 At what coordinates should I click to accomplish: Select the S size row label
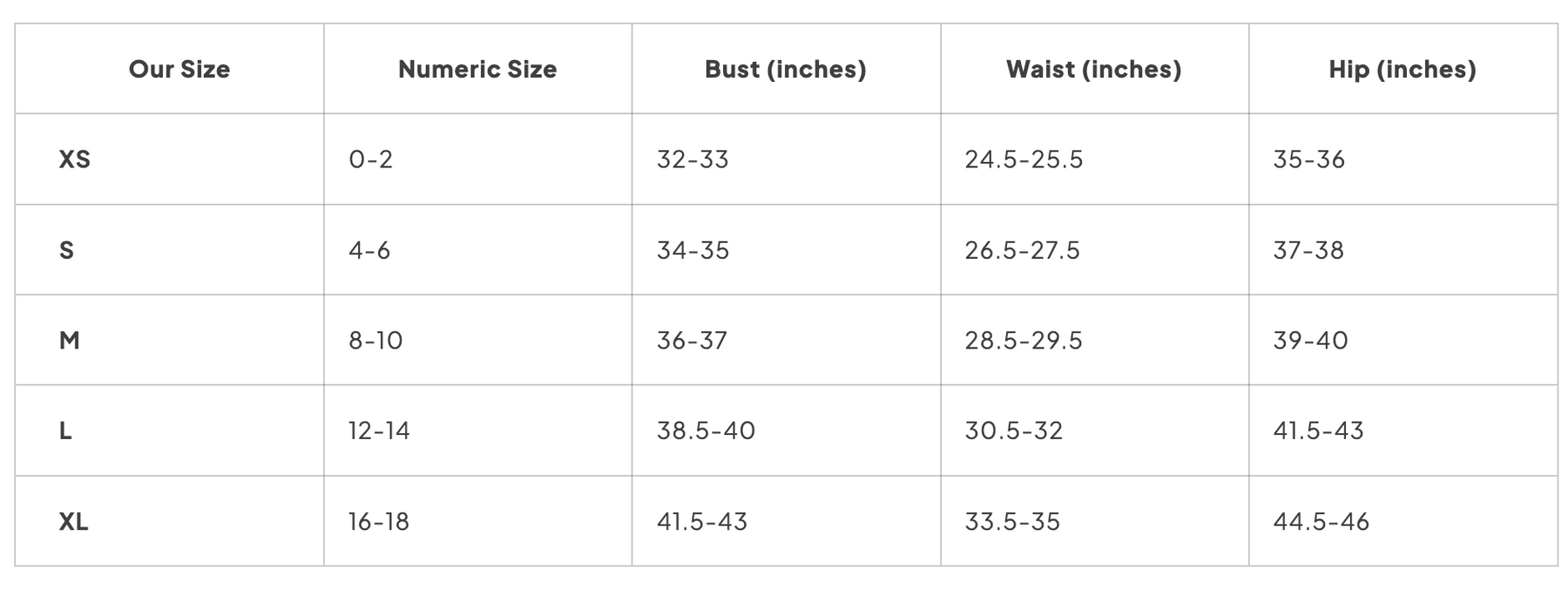pos(66,250)
